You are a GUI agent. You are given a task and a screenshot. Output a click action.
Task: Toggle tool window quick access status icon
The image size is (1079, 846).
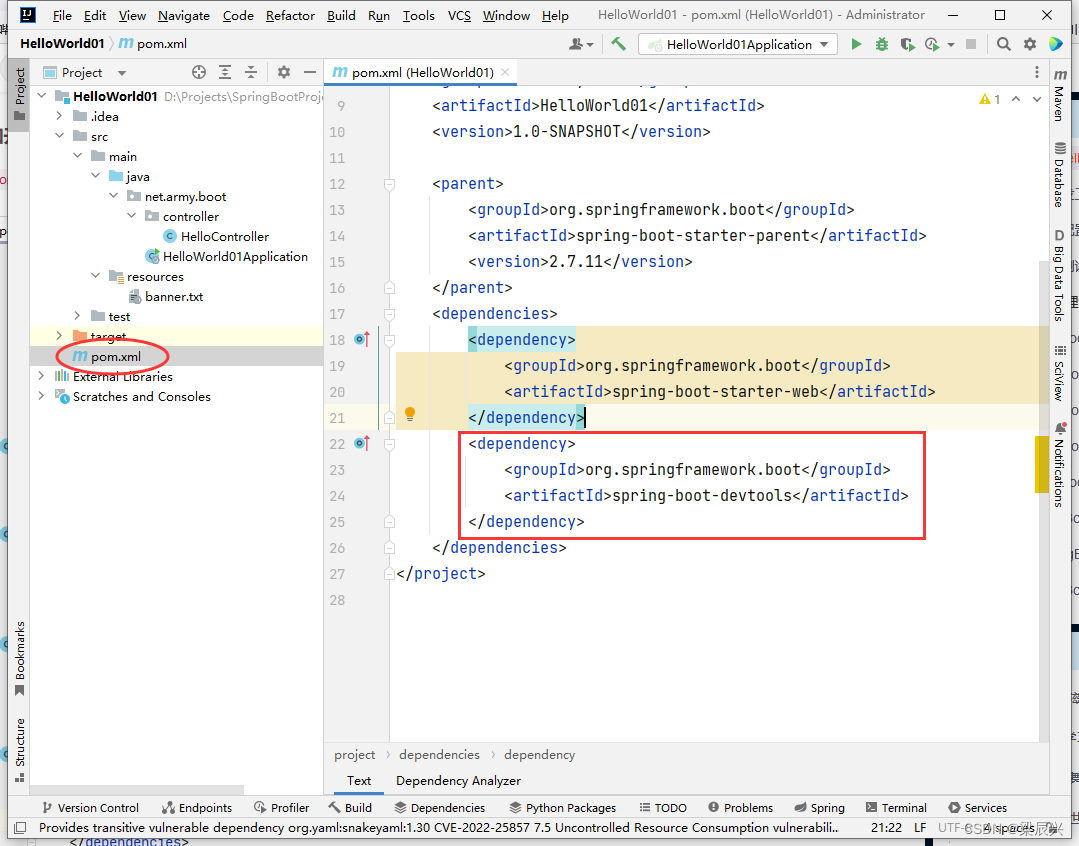pos(20,827)
